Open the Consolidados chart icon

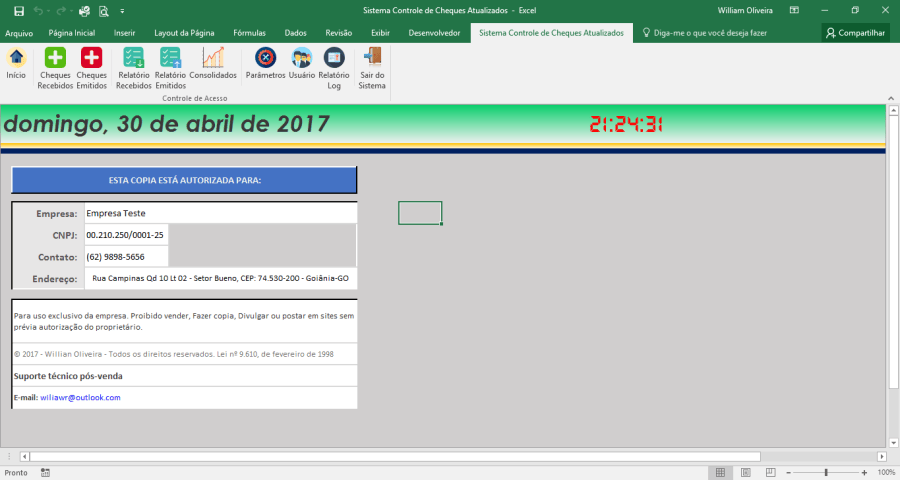(213, 57)
